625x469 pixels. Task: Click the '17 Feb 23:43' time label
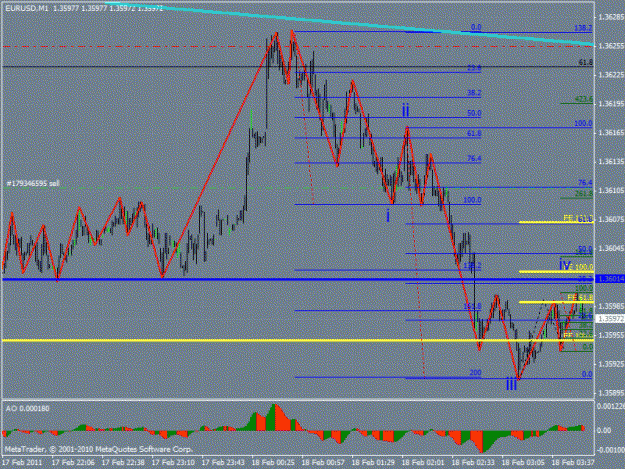coord(223,463)
